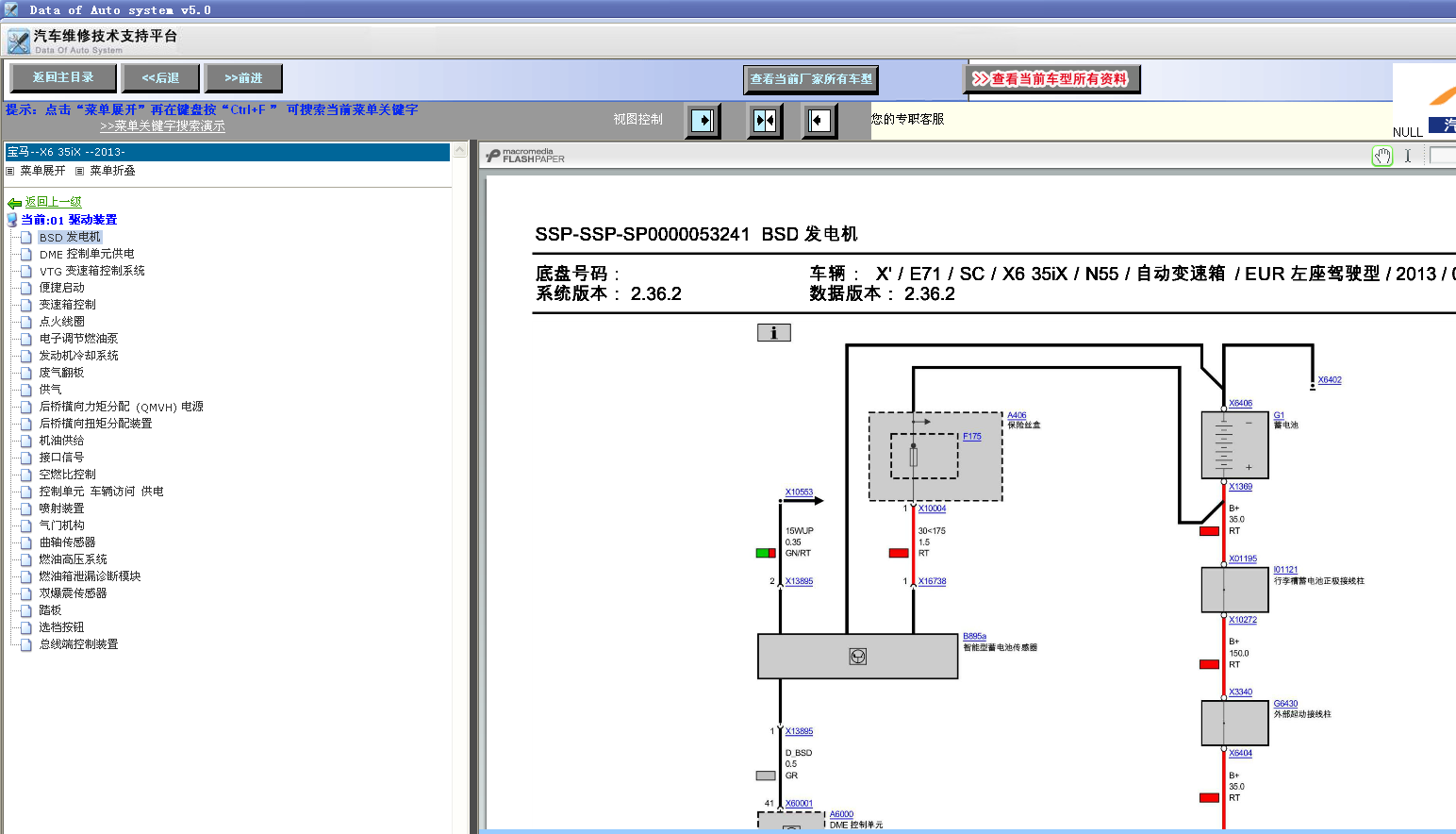The height and width of the screenshot is (834, 1456).
Task: Select the text cursor tool in FlashPaper
Action: point(1408,157)
